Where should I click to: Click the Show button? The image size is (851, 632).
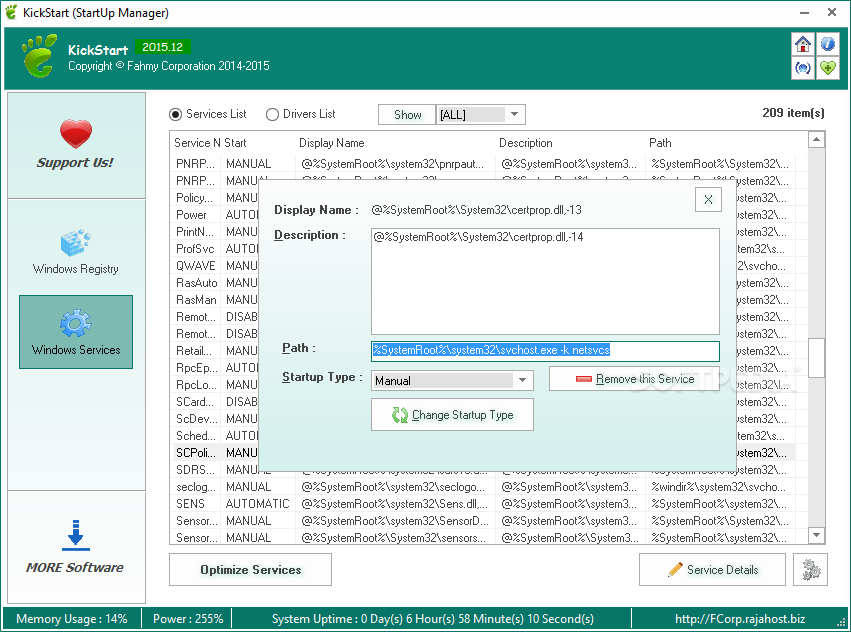pos(407,115)
